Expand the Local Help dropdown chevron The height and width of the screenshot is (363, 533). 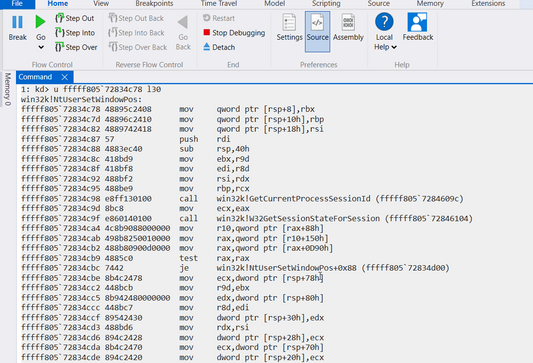point(394,47)
